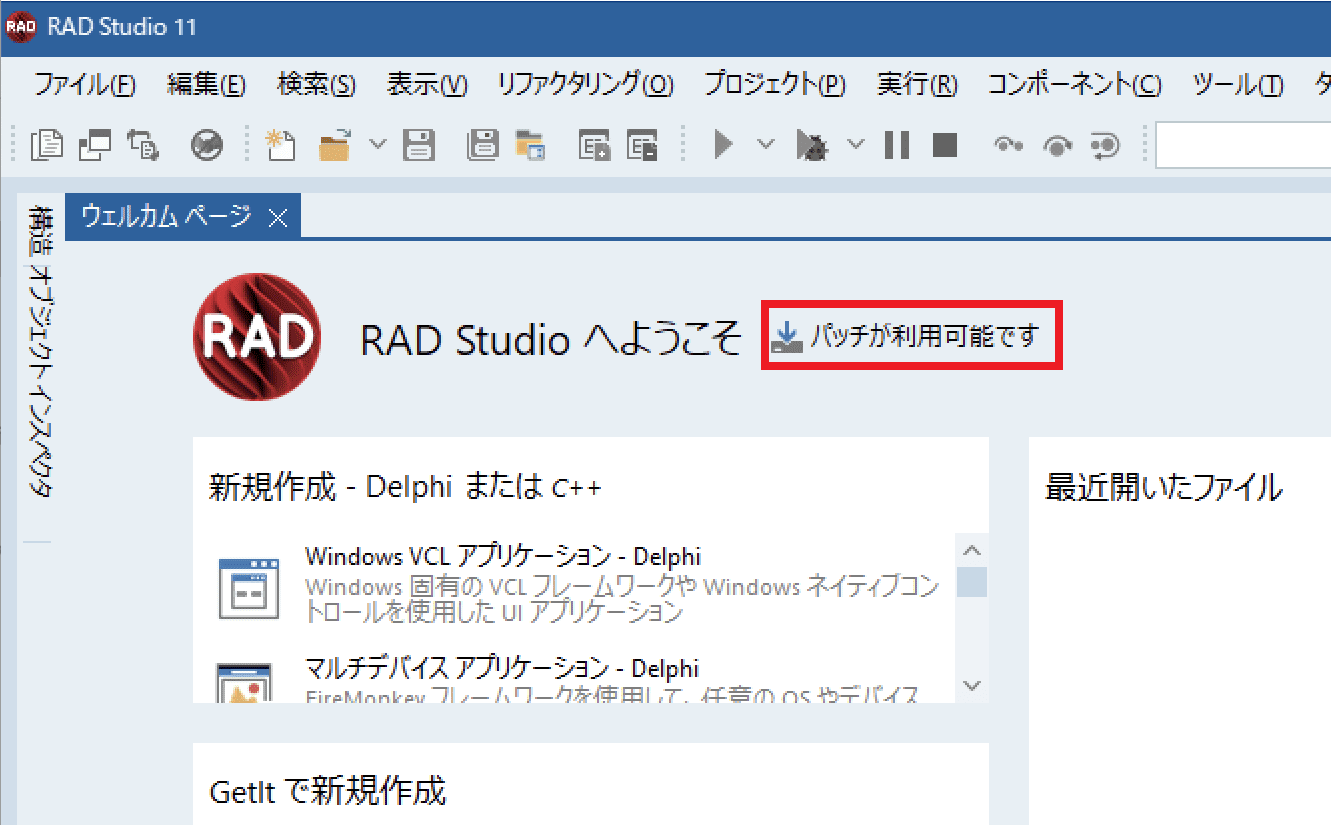Click the new-item list scroll down arrow
Viewport: 1331px width, 825px height.
(x=972, y=685)
